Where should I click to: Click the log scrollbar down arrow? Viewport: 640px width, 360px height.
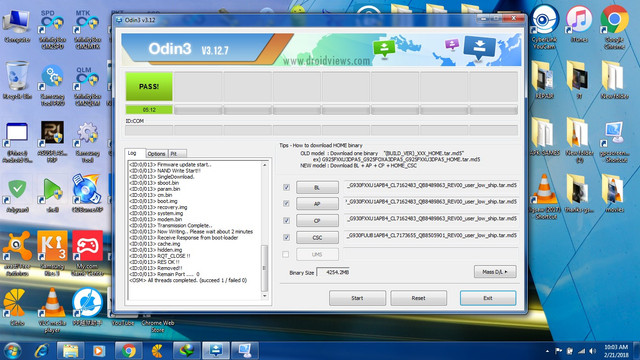point(264,296)
